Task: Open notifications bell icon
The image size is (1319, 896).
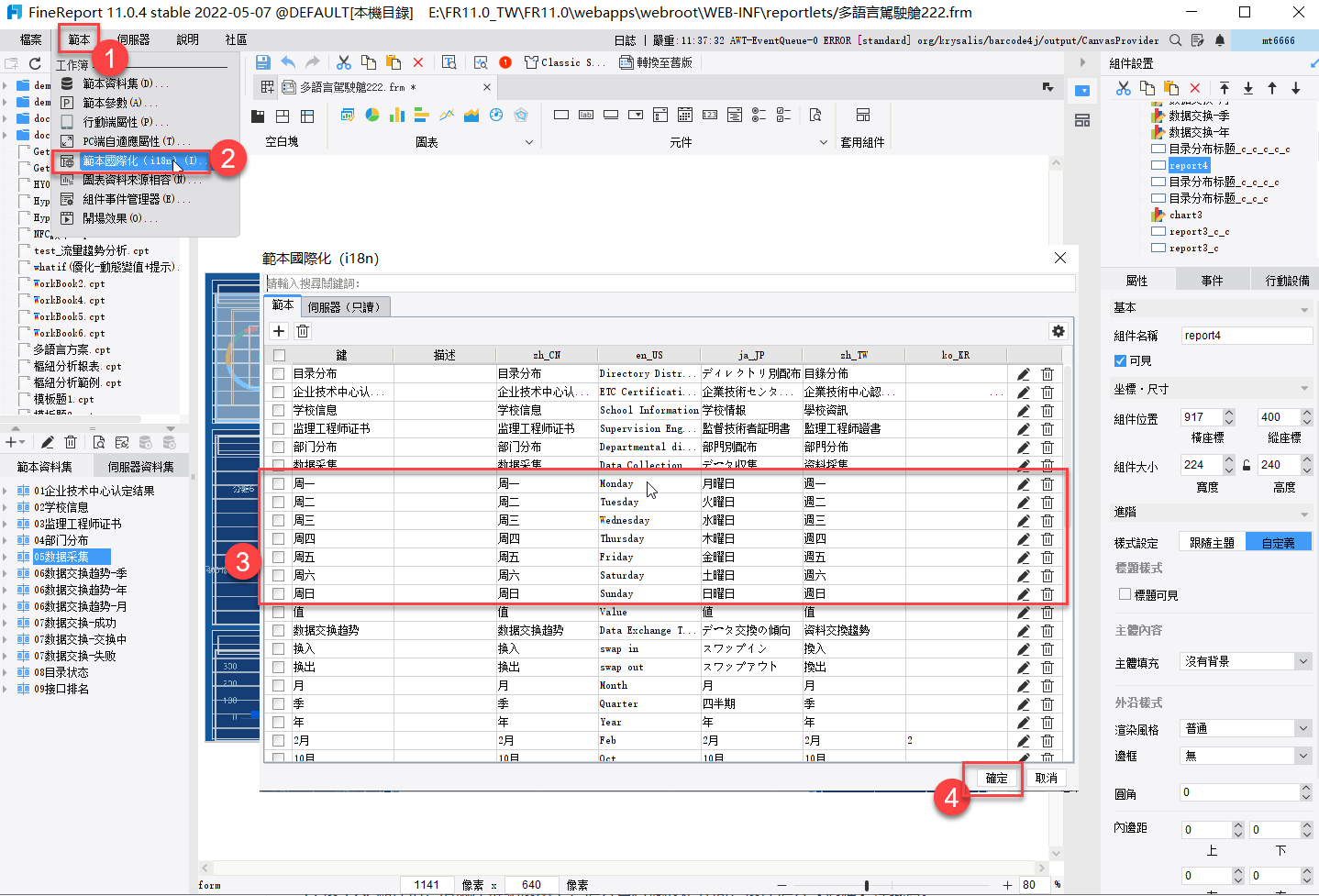Action: [1220, 40]
